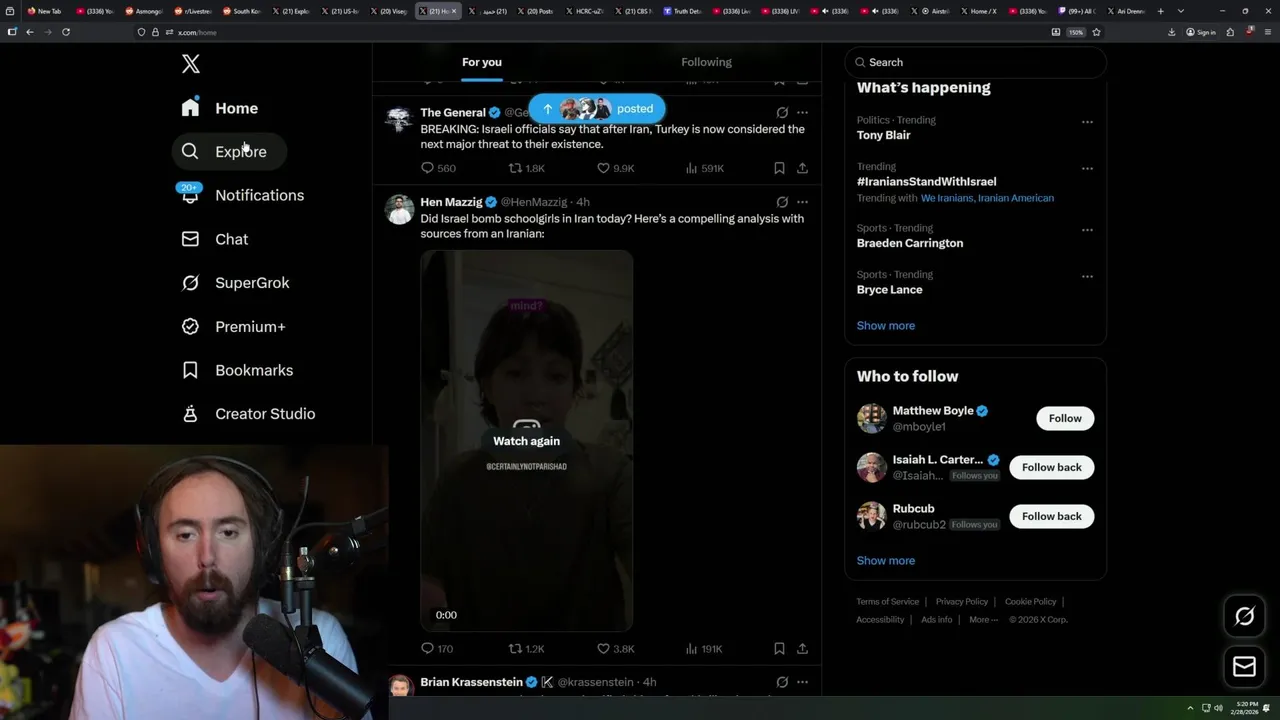Open a new browser tab
This screenshot has width=1280, height=720.
1160,11
